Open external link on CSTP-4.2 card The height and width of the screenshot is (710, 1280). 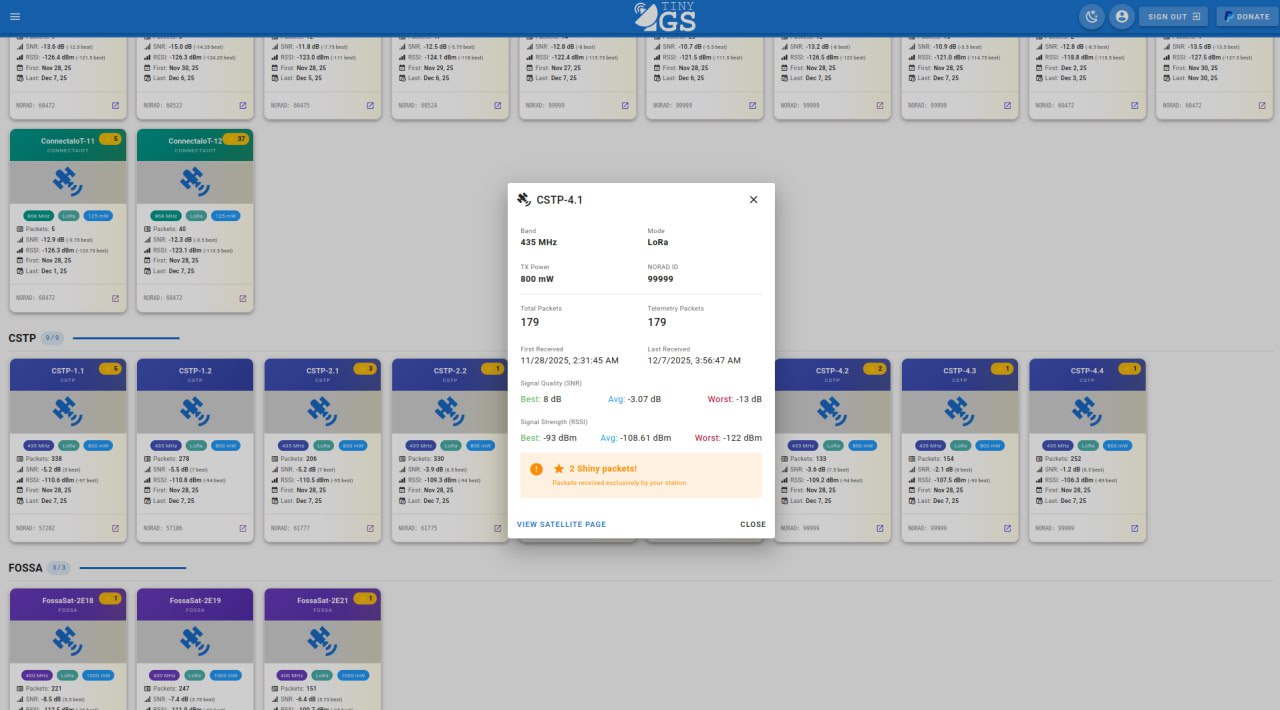880,528
